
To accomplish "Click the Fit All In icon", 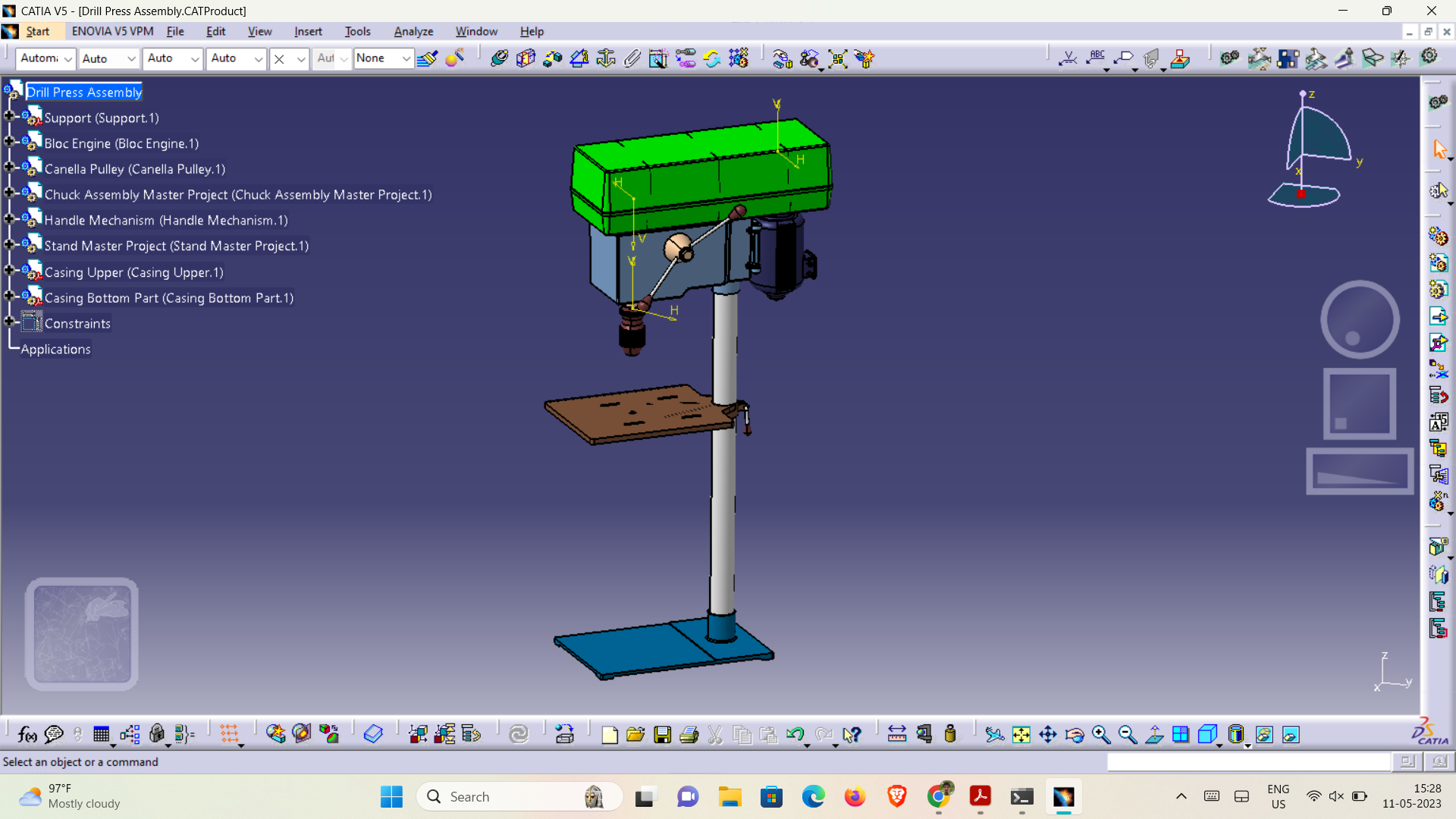I will click(x=1021, y=734).
